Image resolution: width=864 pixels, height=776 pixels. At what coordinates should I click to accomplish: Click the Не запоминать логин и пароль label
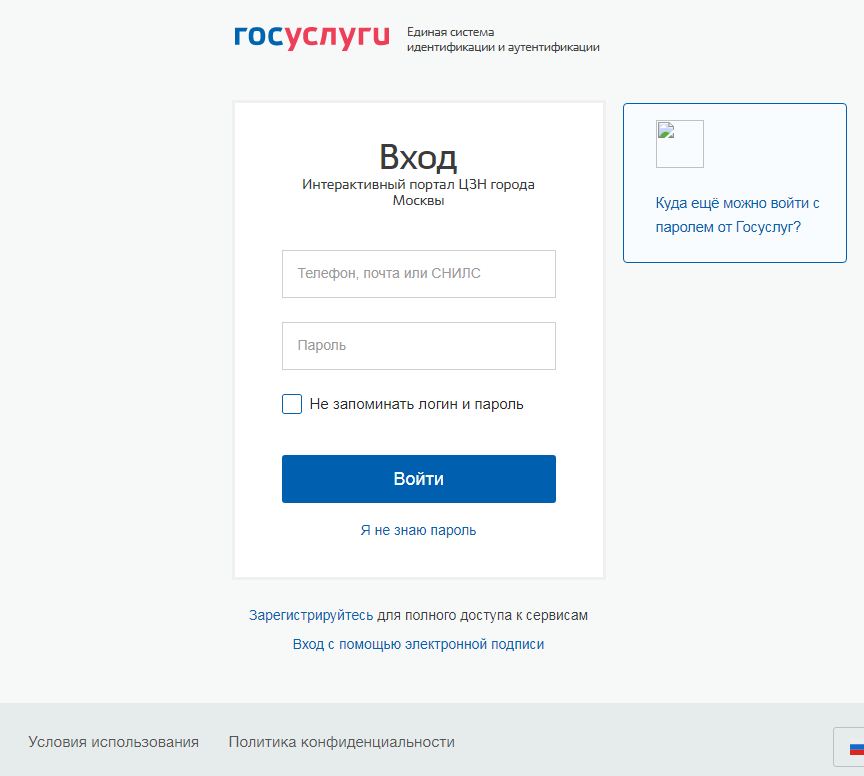point(417,404)
